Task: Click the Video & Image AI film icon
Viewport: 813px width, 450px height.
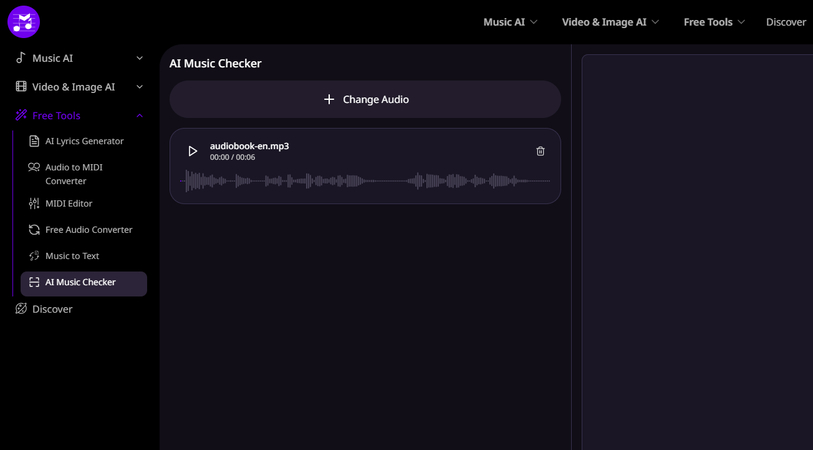Action: click(21, 87)
